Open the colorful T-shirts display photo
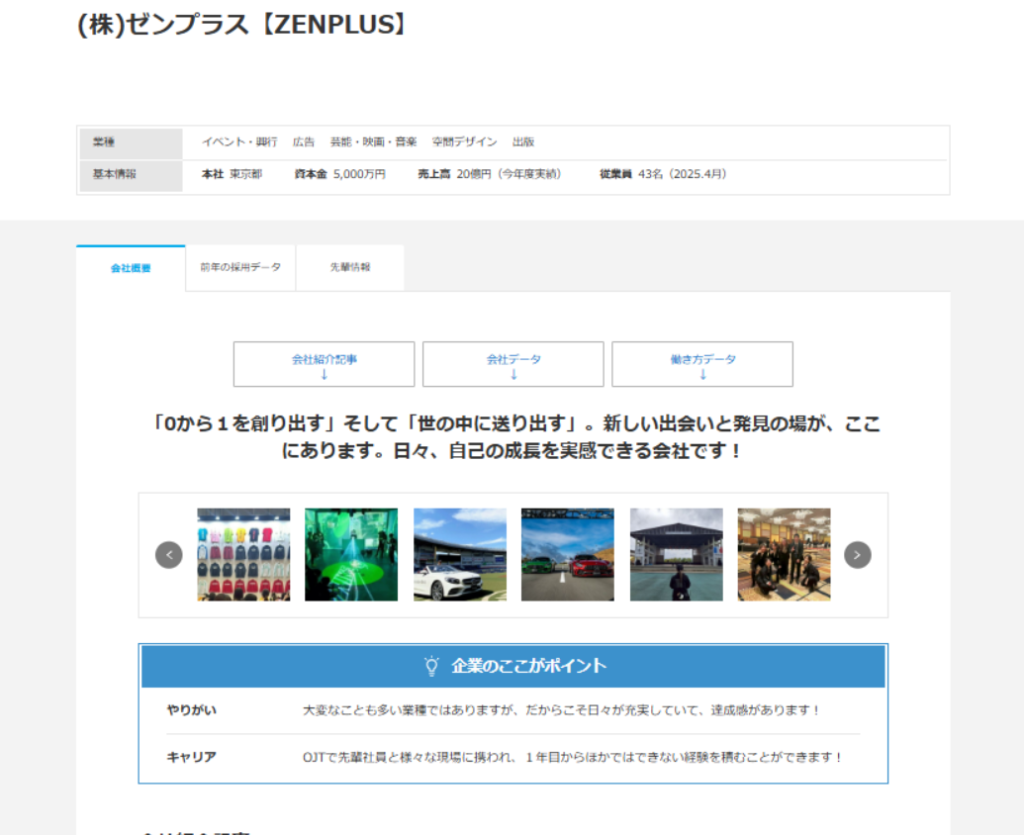The width and height of the screenshot is (1024, 835). pyautogui.click(x=244, y=555)
